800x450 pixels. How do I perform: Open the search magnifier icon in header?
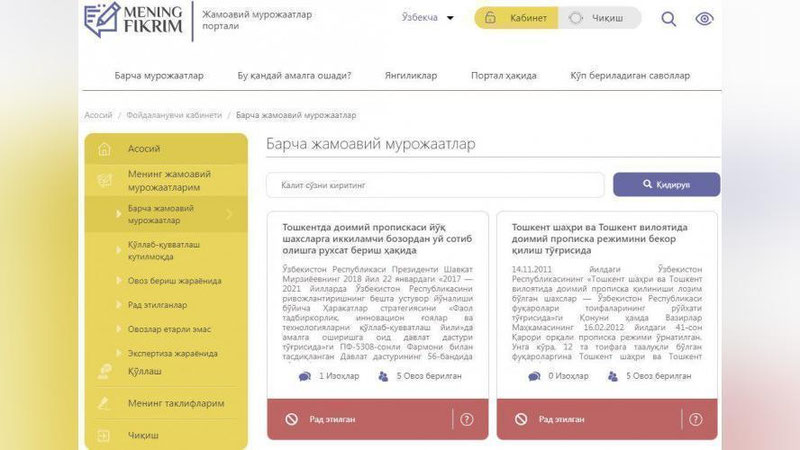click(669, 18)
